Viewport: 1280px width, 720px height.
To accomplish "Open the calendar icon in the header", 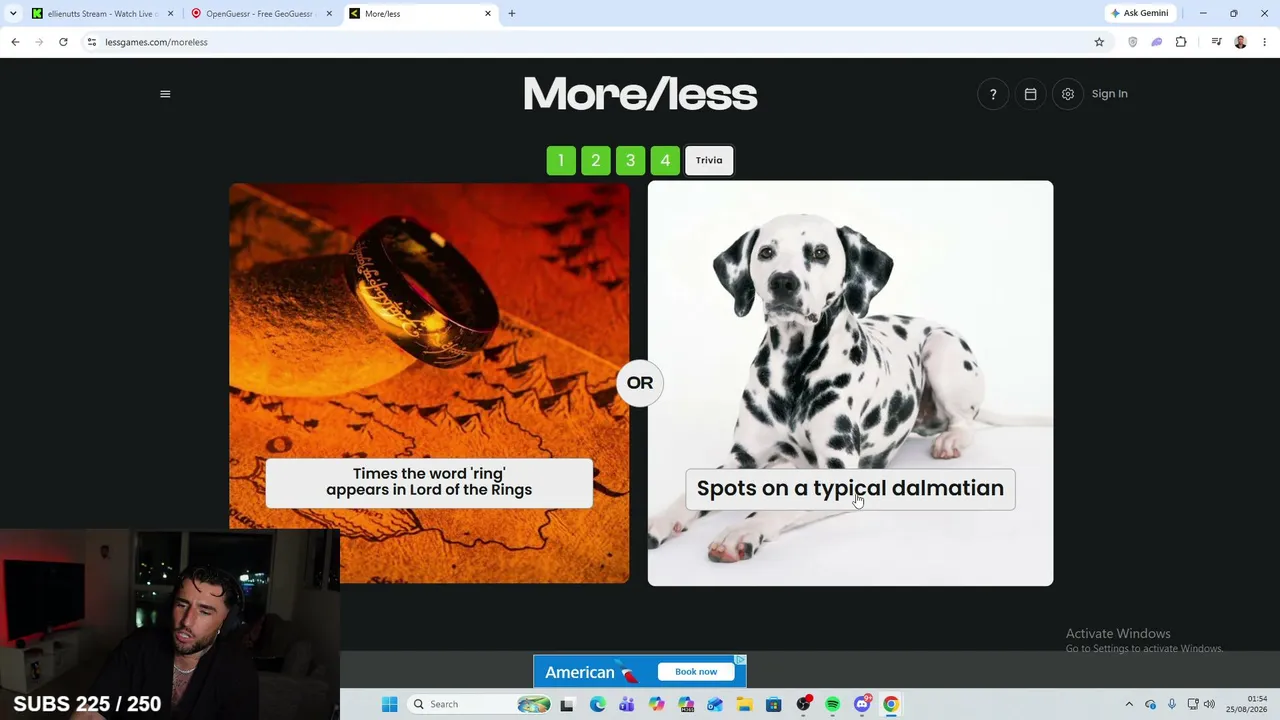I will 1031,94.
